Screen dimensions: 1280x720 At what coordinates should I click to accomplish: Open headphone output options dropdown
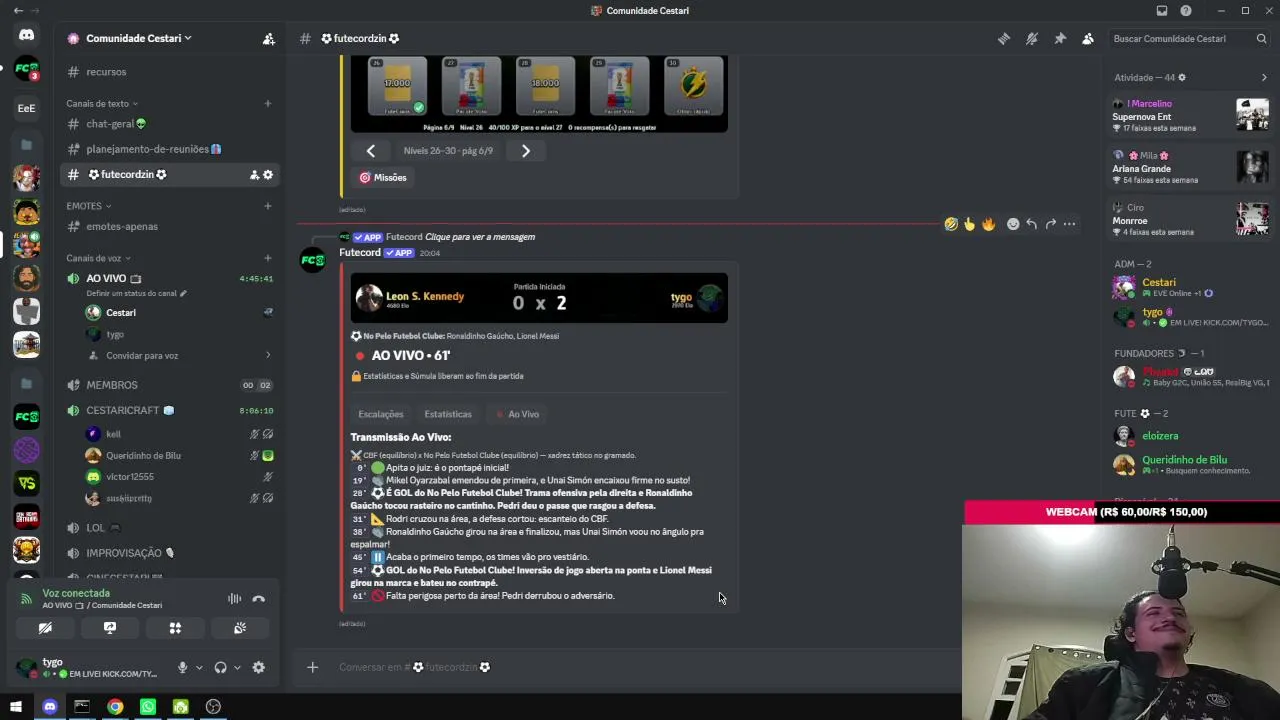237,668
